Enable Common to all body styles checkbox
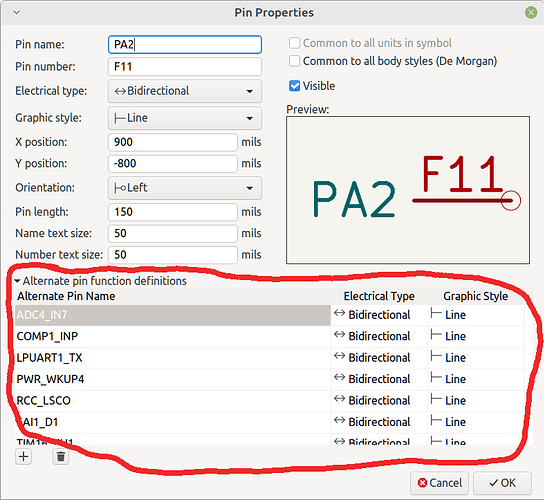 [295, 61]
